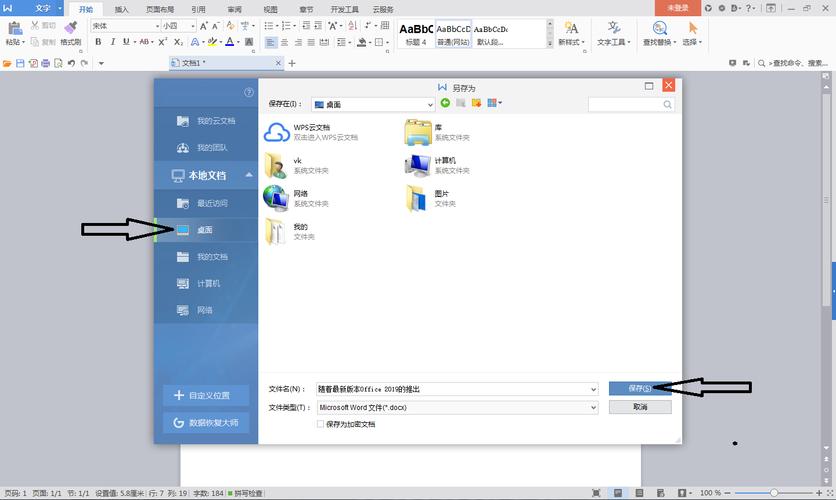Open My Cloud Documents (我的云文档) in sidebar
This screenshot has width=836, height=500.
(206, 121)
